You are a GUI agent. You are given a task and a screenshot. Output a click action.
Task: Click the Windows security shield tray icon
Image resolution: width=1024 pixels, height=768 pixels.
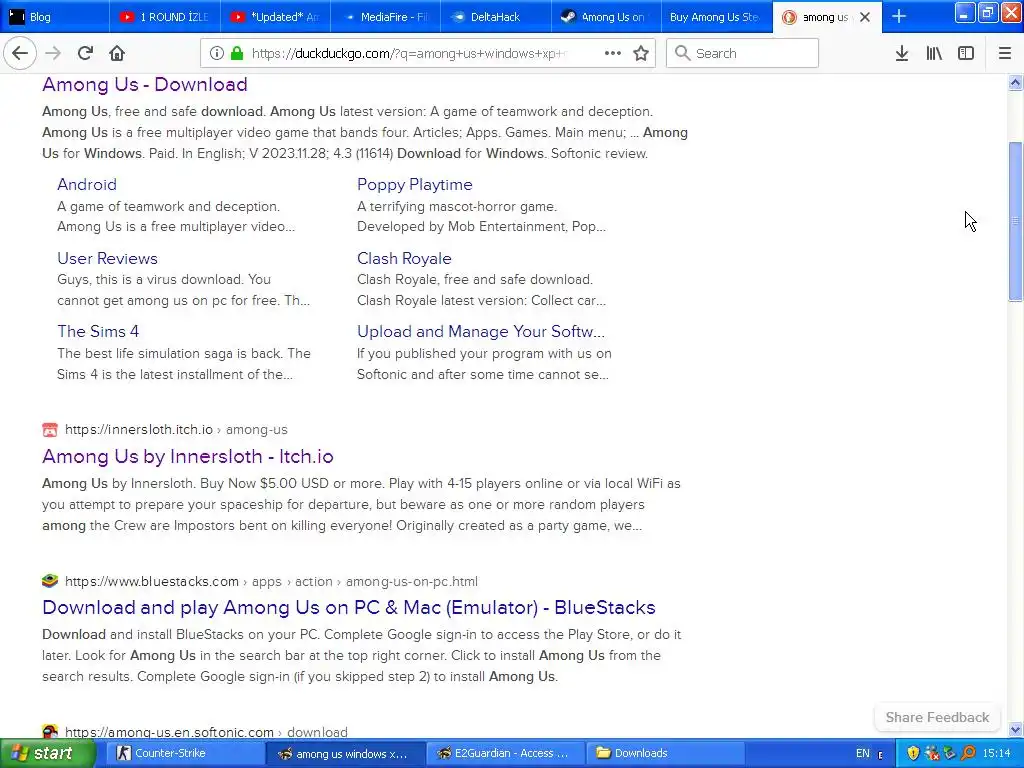(913, 753)
